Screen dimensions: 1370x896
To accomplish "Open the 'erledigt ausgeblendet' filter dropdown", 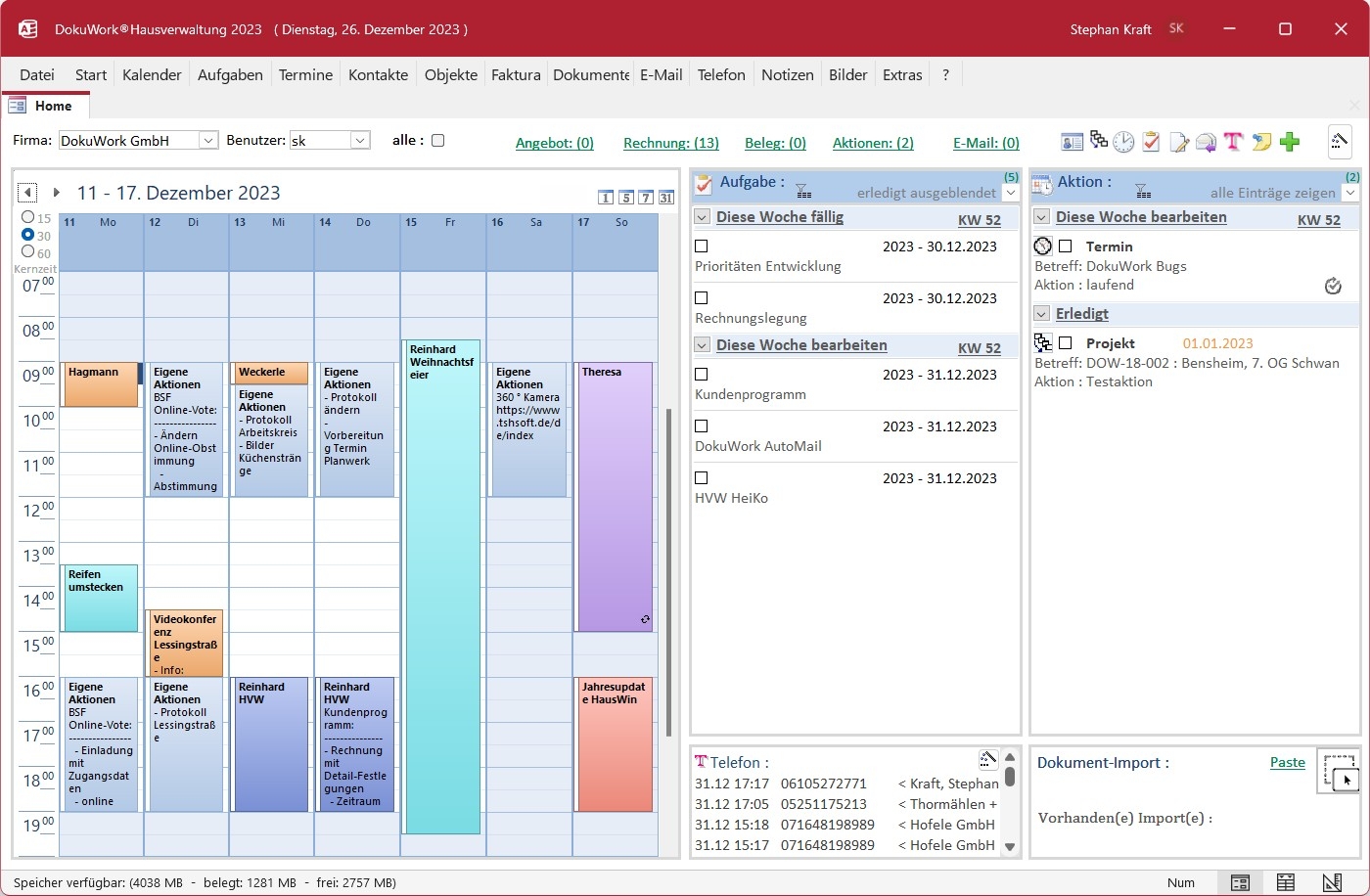I will [1010, 193].
